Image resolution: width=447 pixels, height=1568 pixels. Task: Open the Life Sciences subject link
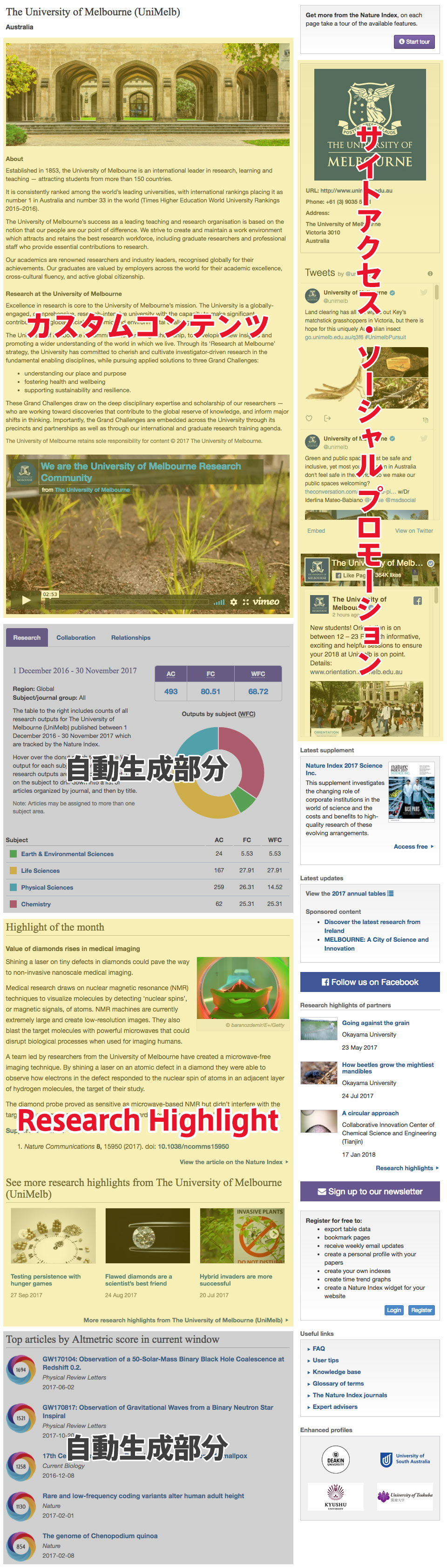tap(40, 871)
